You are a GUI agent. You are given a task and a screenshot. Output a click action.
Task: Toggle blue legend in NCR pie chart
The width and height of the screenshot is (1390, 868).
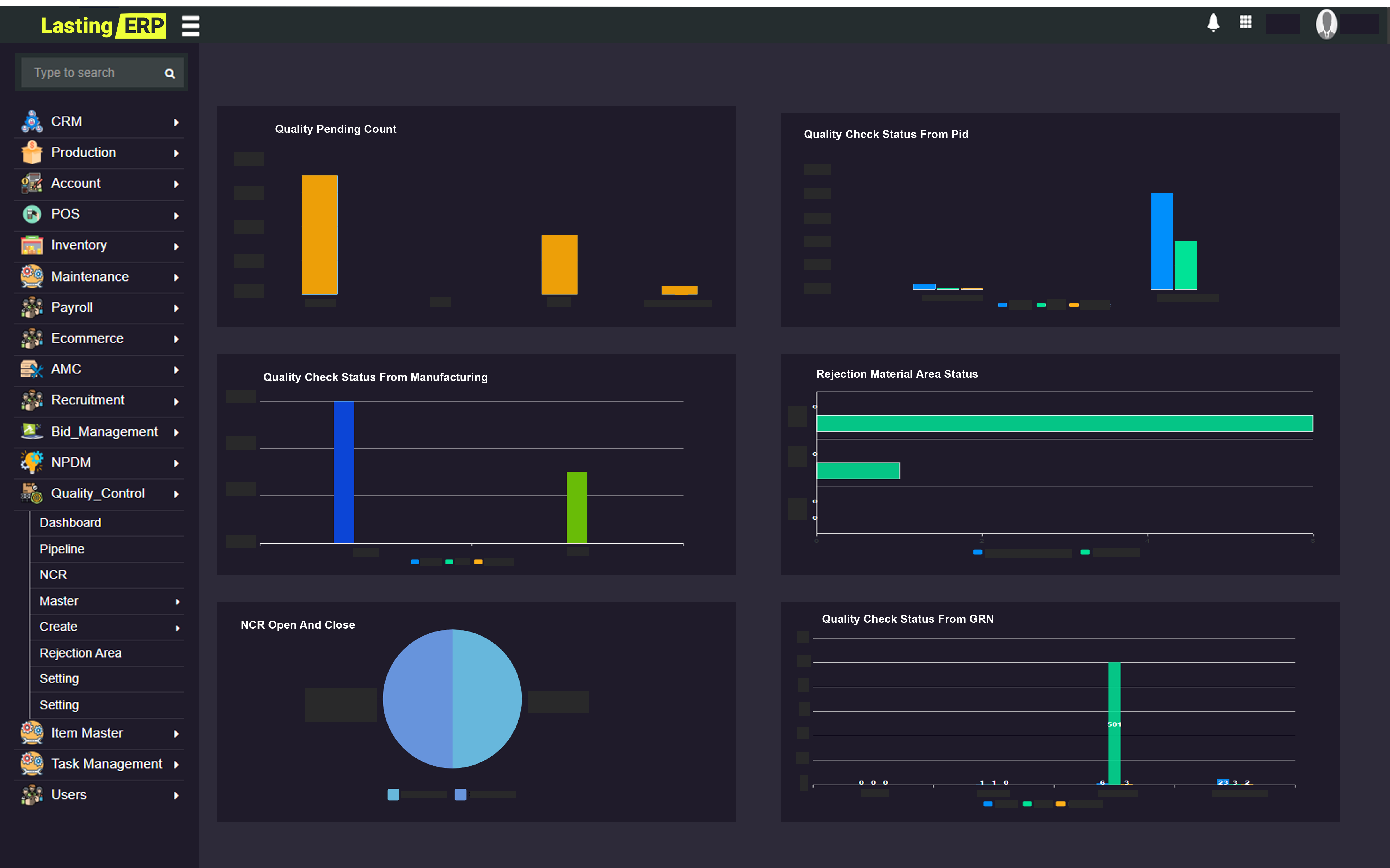point(460,795)
